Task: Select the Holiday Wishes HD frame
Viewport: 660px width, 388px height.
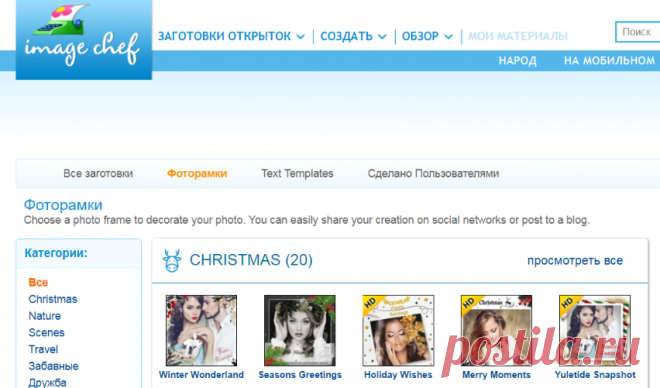Action: click(398, 330)
